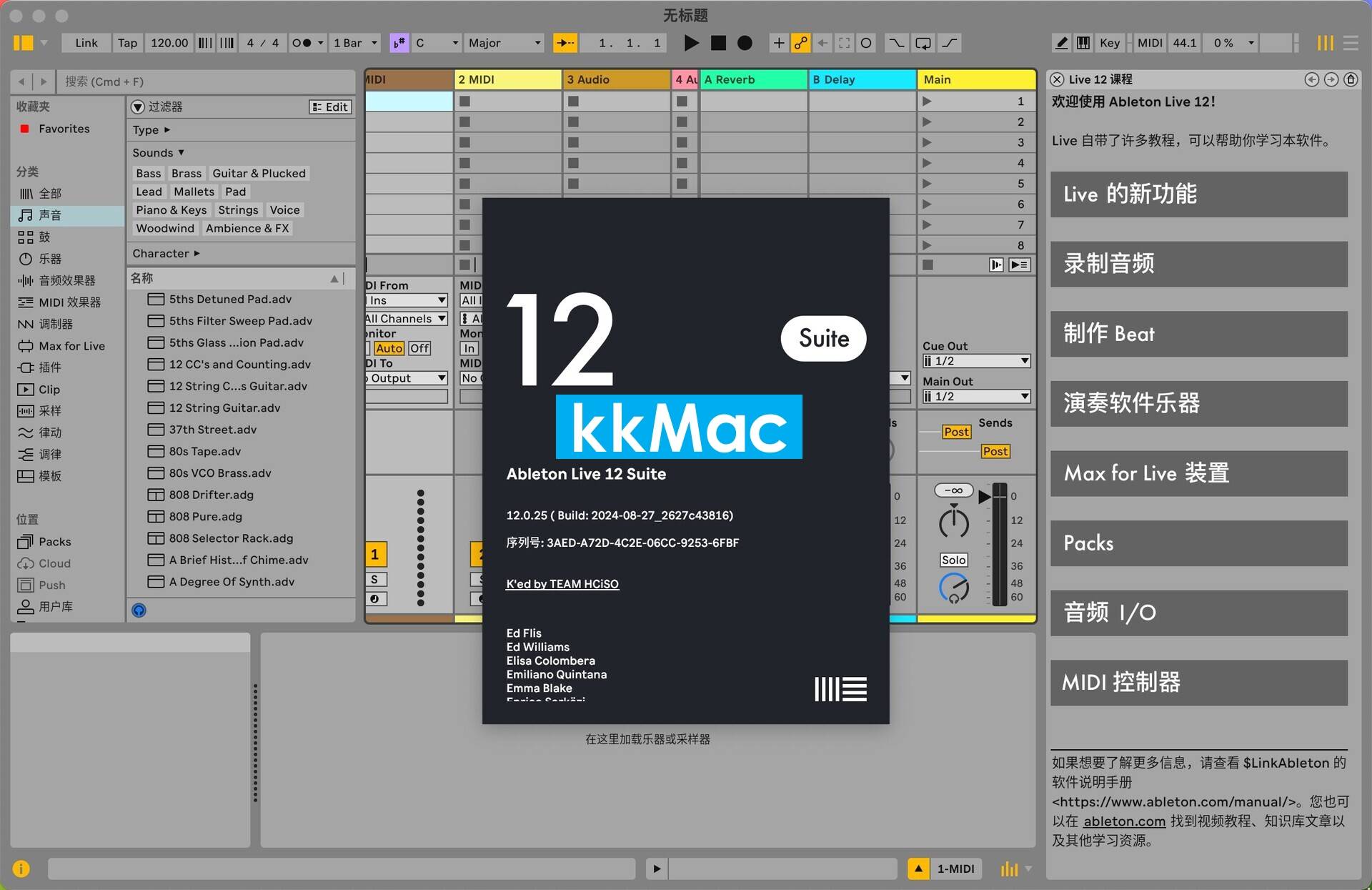Screen dimensions: 1372x890
Task: Open the Major scale dropdown
Action: 504,43
